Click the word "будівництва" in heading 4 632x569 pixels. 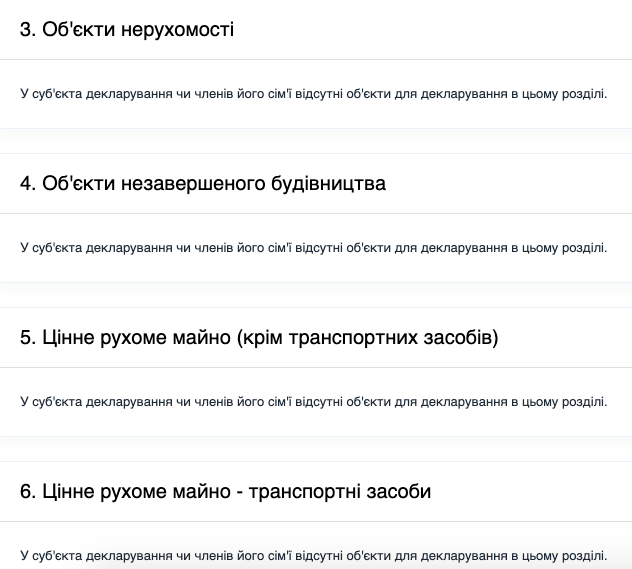329,183
